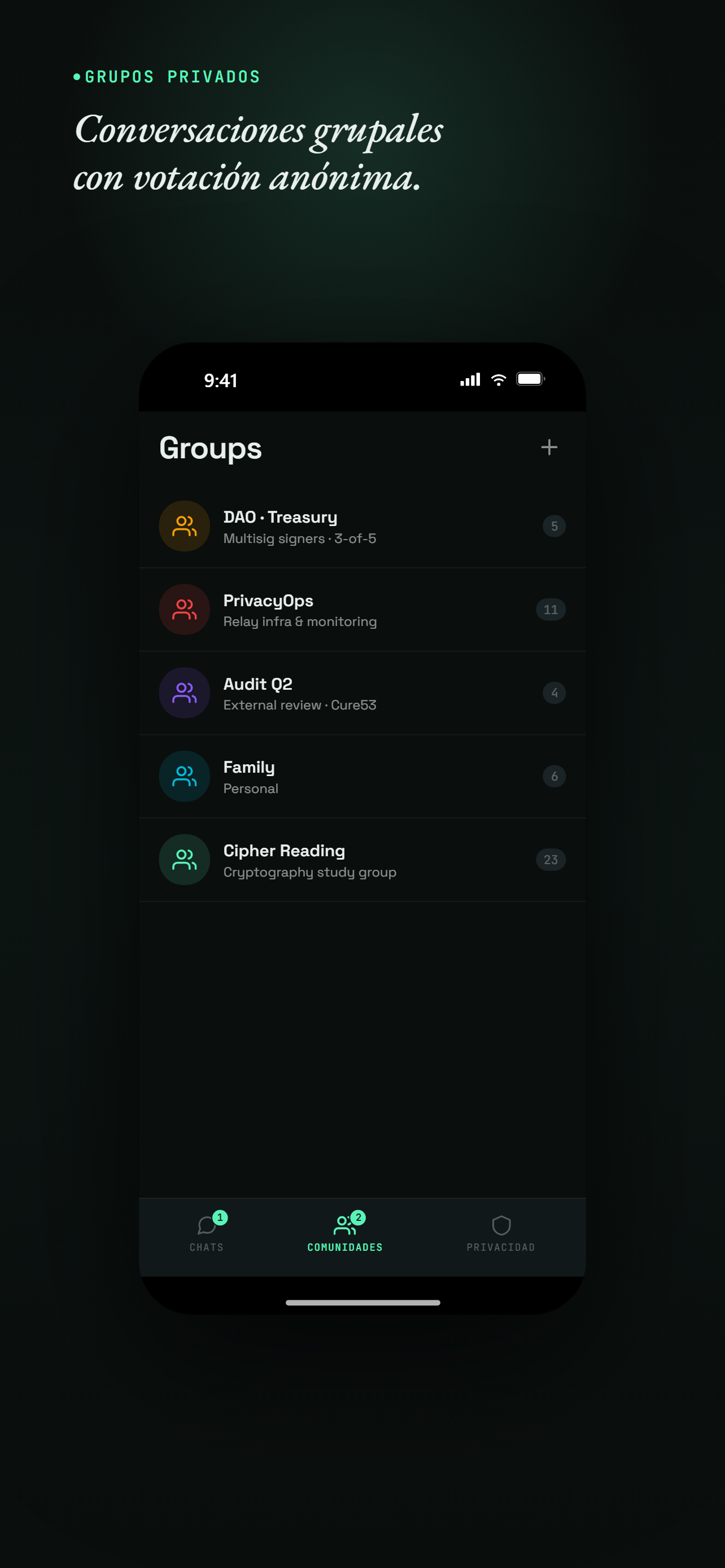Switch to the CHATS tab label

pyautogui.click(x=206, y=1247)
